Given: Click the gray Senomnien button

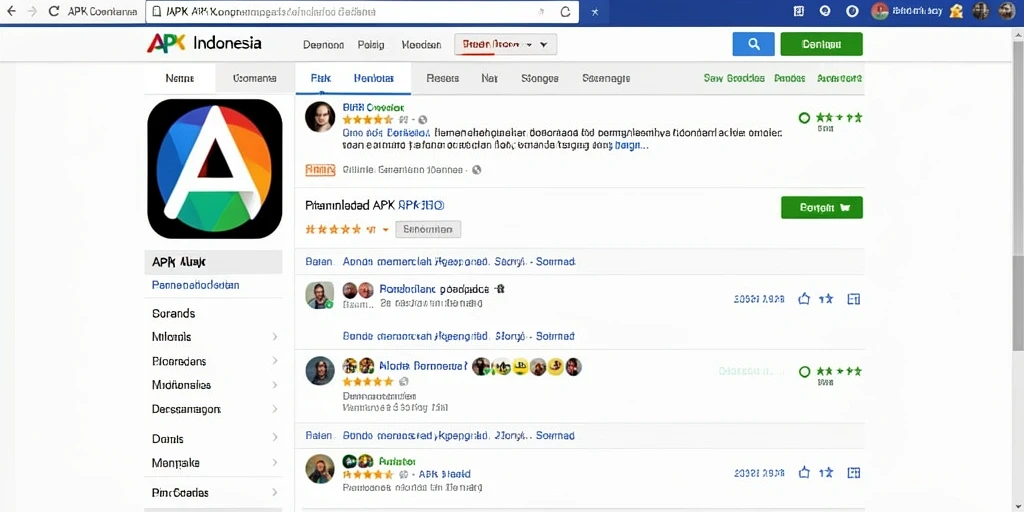Looking at the screenshot, I should [428, 229].
